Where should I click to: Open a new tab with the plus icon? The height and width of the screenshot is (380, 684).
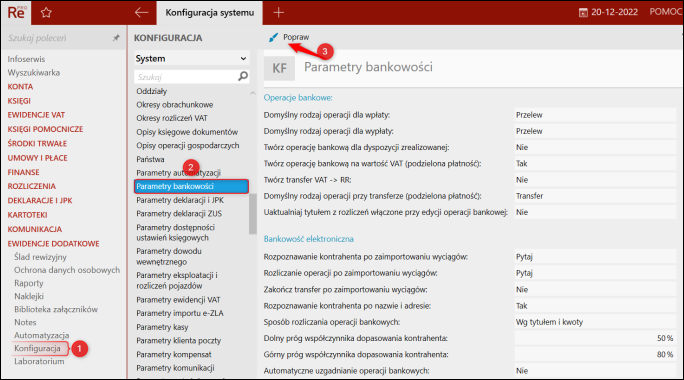pos(278,13)
